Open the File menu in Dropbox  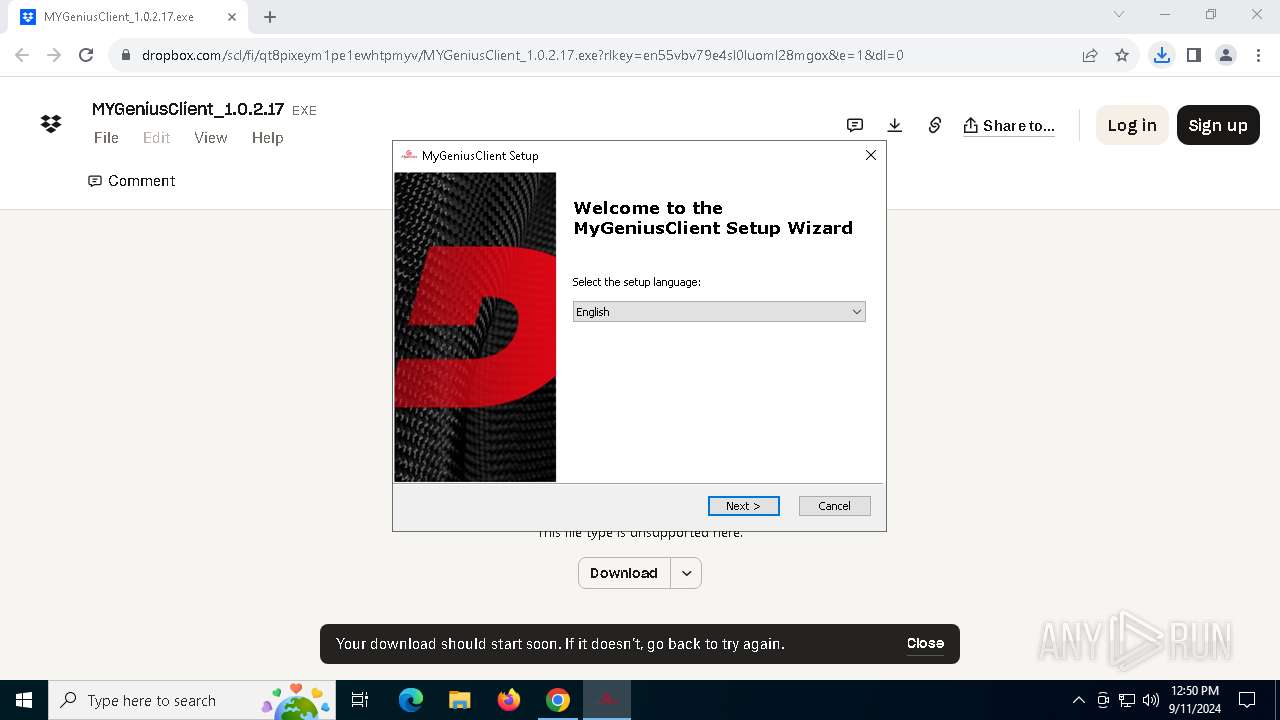click(106, 138)
